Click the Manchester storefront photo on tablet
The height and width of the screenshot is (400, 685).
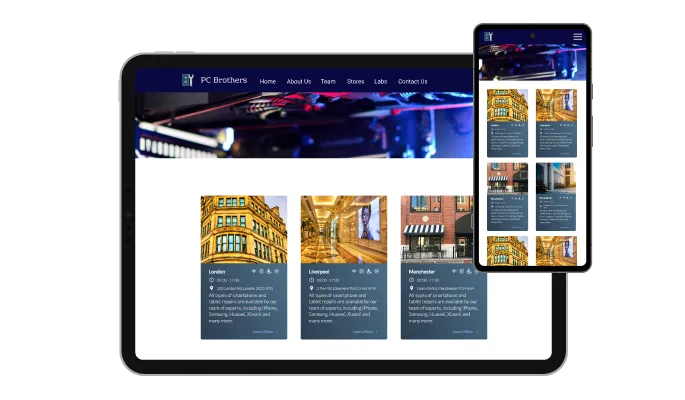pyautogui.click(x=443, y=229)
